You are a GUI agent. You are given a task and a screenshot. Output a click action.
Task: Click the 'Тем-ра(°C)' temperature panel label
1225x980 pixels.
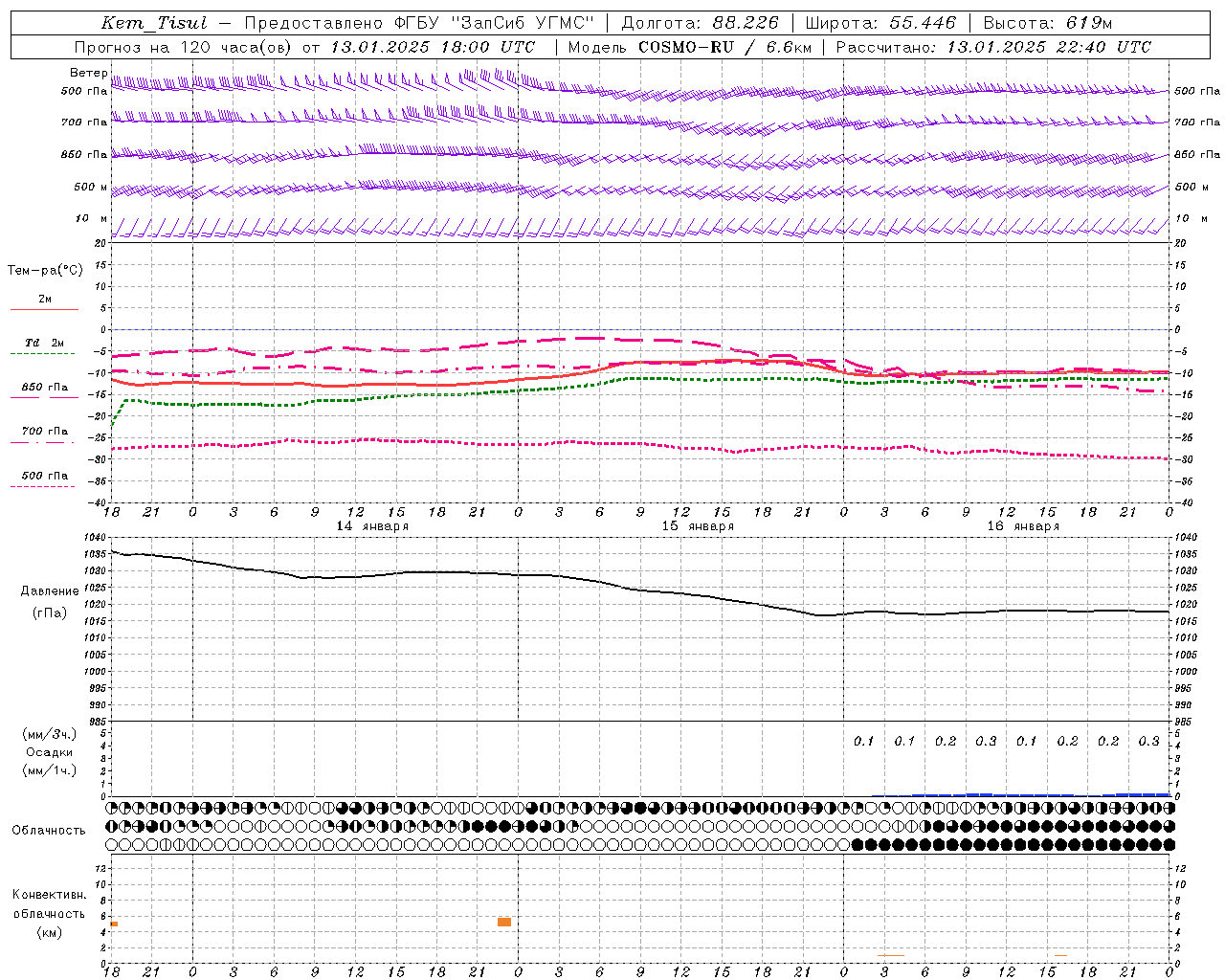point(45,271)
